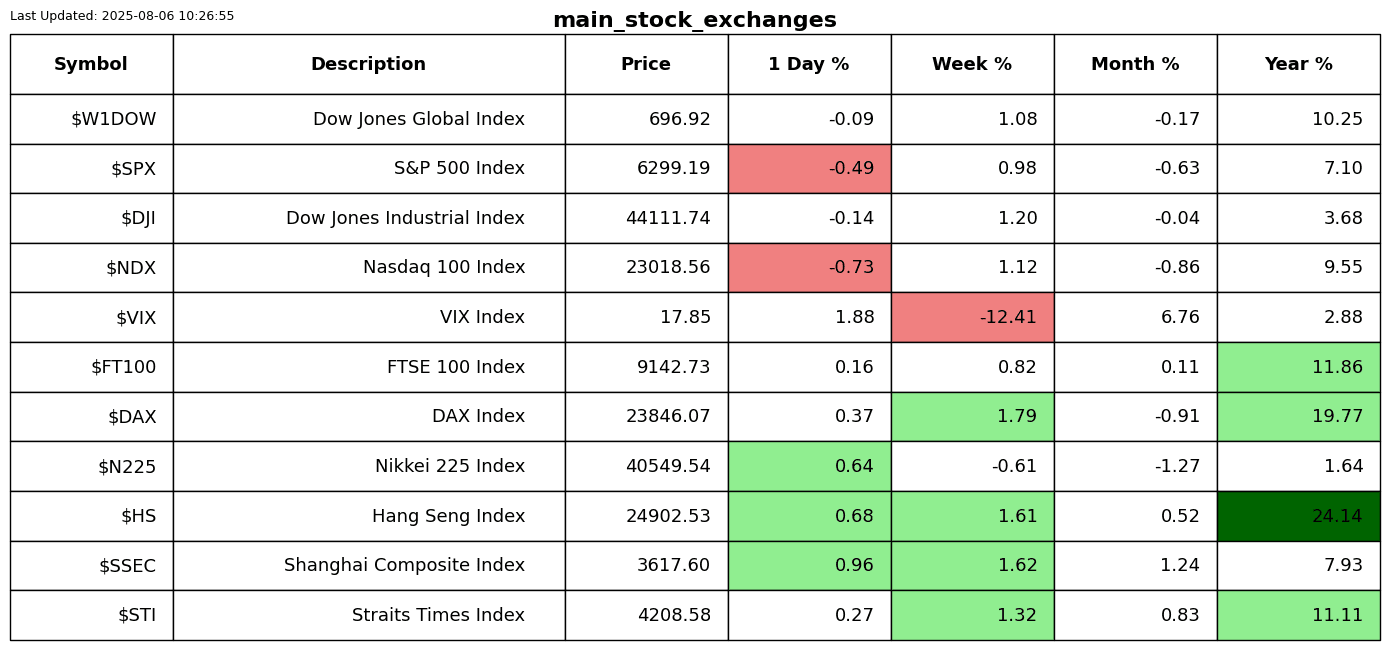Click the 1 Day % column header
Viewport: 1390px width, 650px height.
[x=809, y=64]
